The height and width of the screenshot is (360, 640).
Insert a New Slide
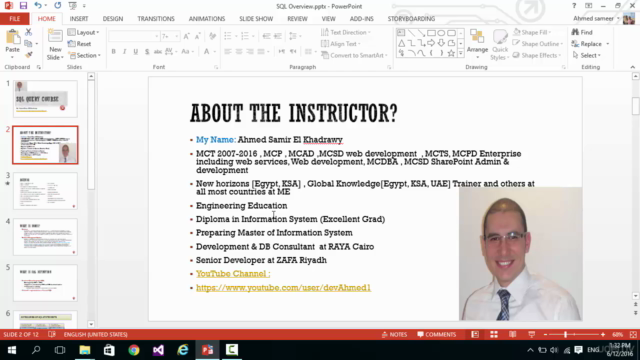(55, 45)
